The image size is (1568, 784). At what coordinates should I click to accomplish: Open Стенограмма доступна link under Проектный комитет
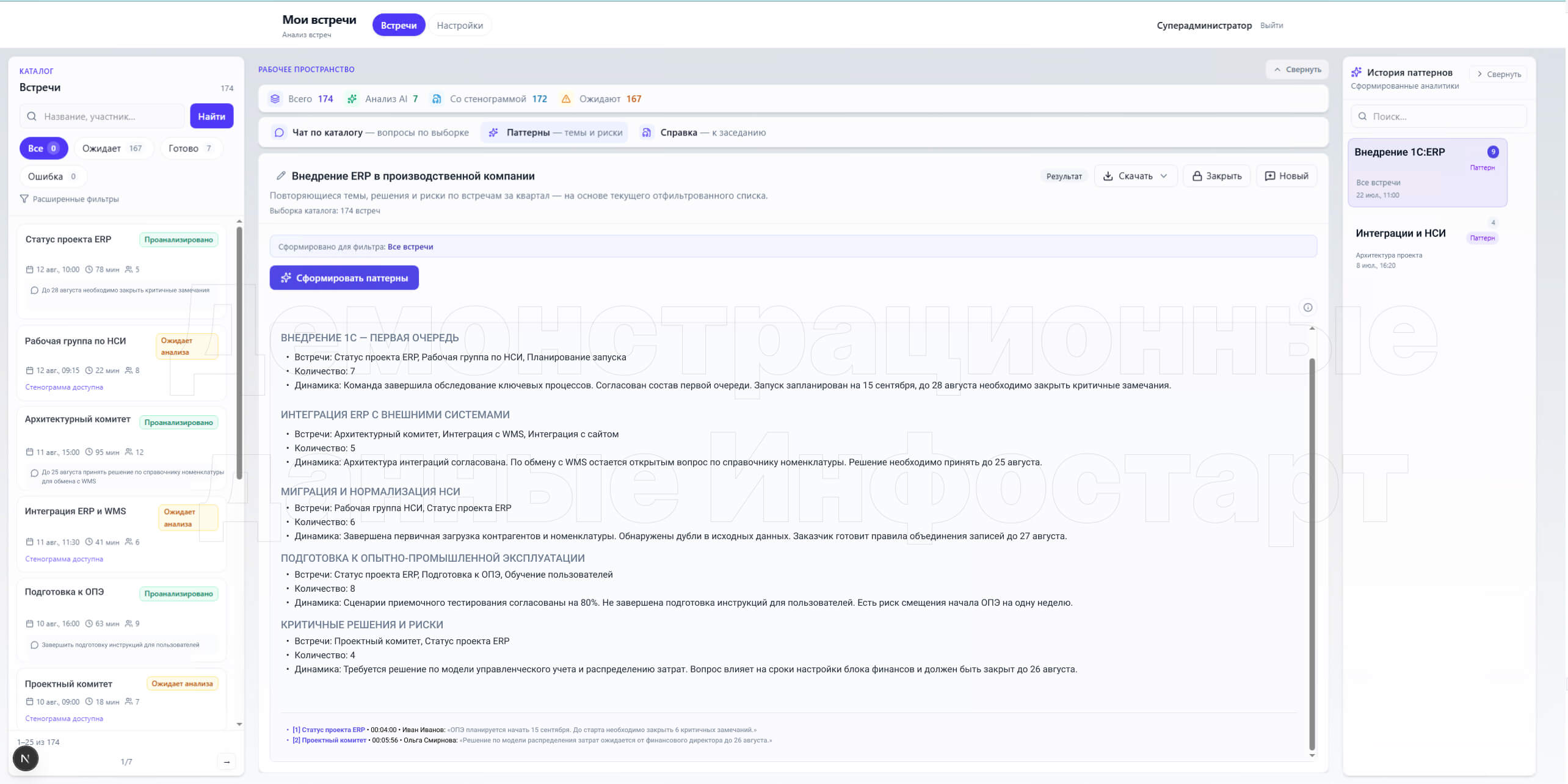(64, 719)
